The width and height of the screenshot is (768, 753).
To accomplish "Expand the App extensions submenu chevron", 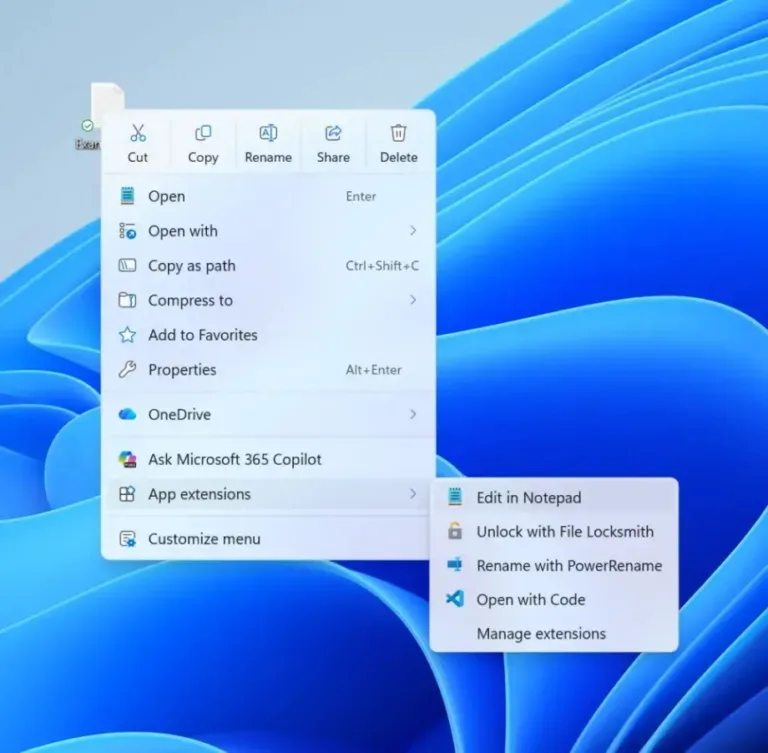I will [413, 494].
